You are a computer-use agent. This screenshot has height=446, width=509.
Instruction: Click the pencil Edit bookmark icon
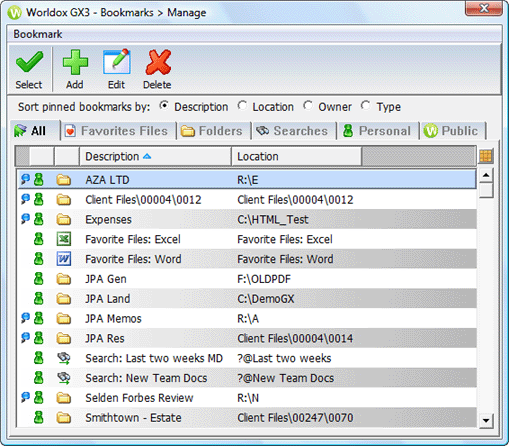click(116, 61)
